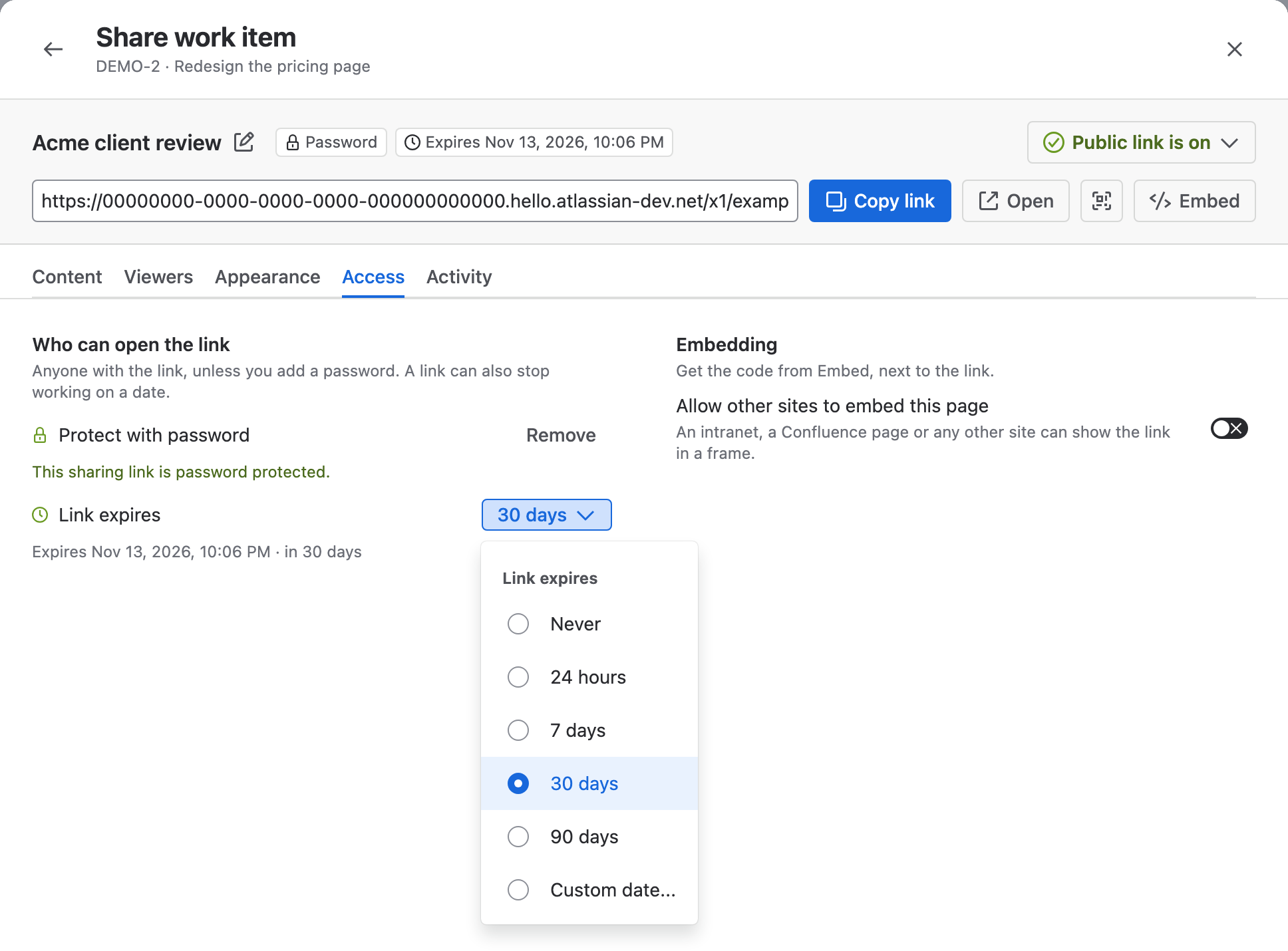Set link expiry to 90 days
The width and height of the screenshot is (1288, 951).
(x=589, y=837)
